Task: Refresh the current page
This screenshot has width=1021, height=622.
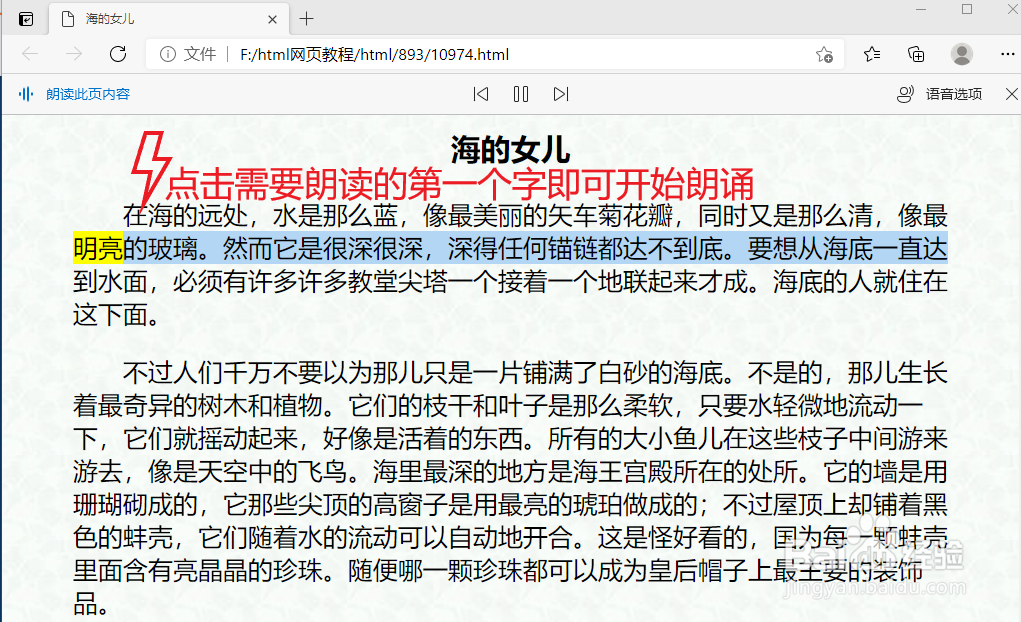Action: tap(118, 54)
